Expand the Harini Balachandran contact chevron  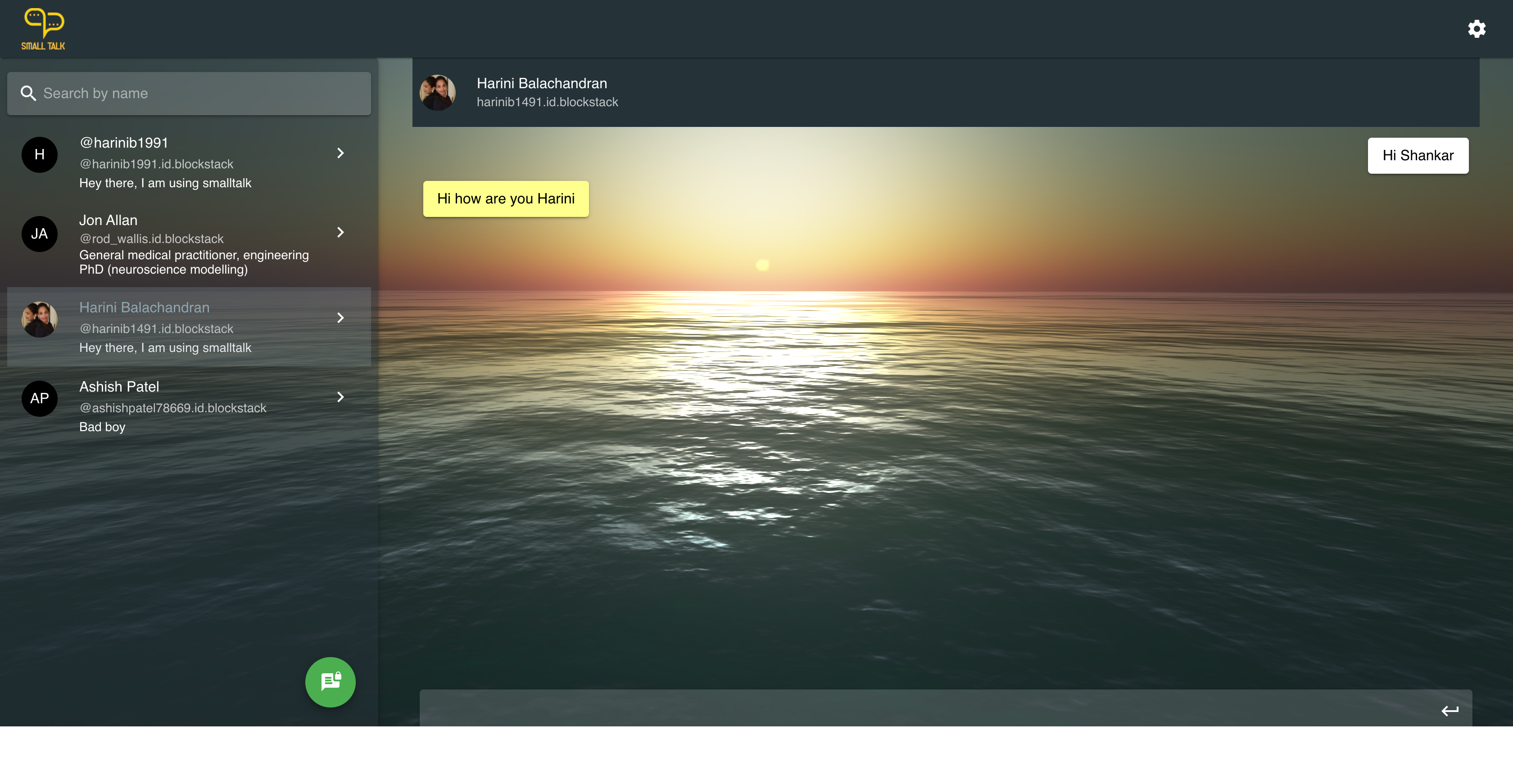[340, 317]
